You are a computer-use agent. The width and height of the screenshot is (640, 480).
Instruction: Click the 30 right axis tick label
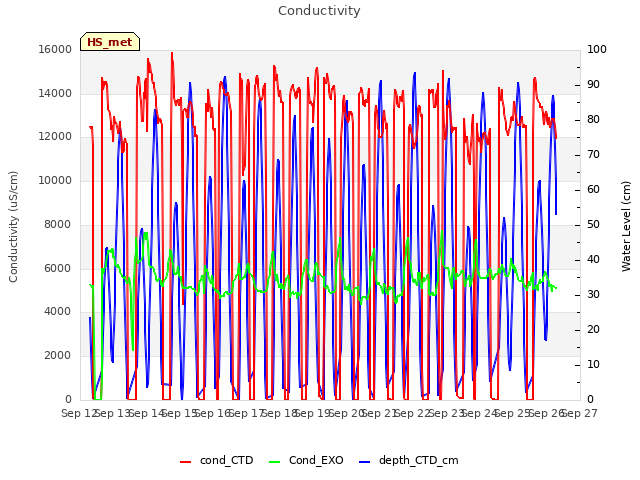point(593,295)
